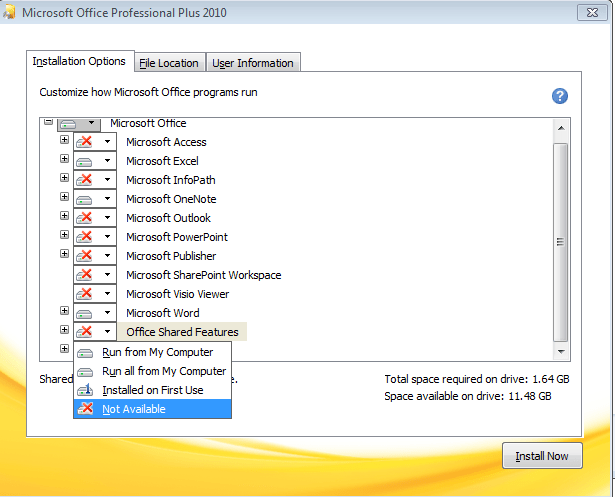Expand the Microsoft Word node

pos(64,311)
